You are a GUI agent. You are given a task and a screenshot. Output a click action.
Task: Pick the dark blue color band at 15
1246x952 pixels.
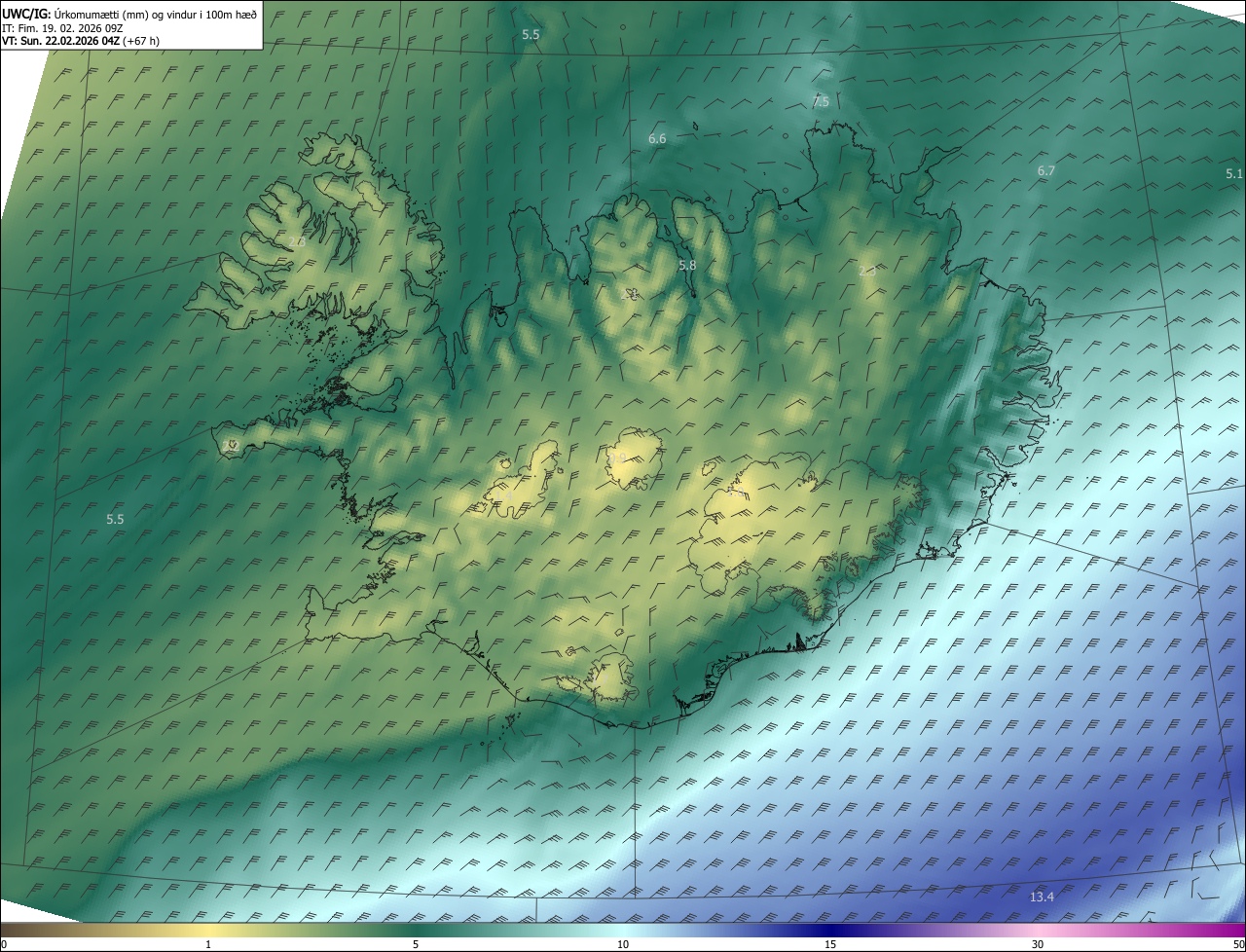coord(830,930)
